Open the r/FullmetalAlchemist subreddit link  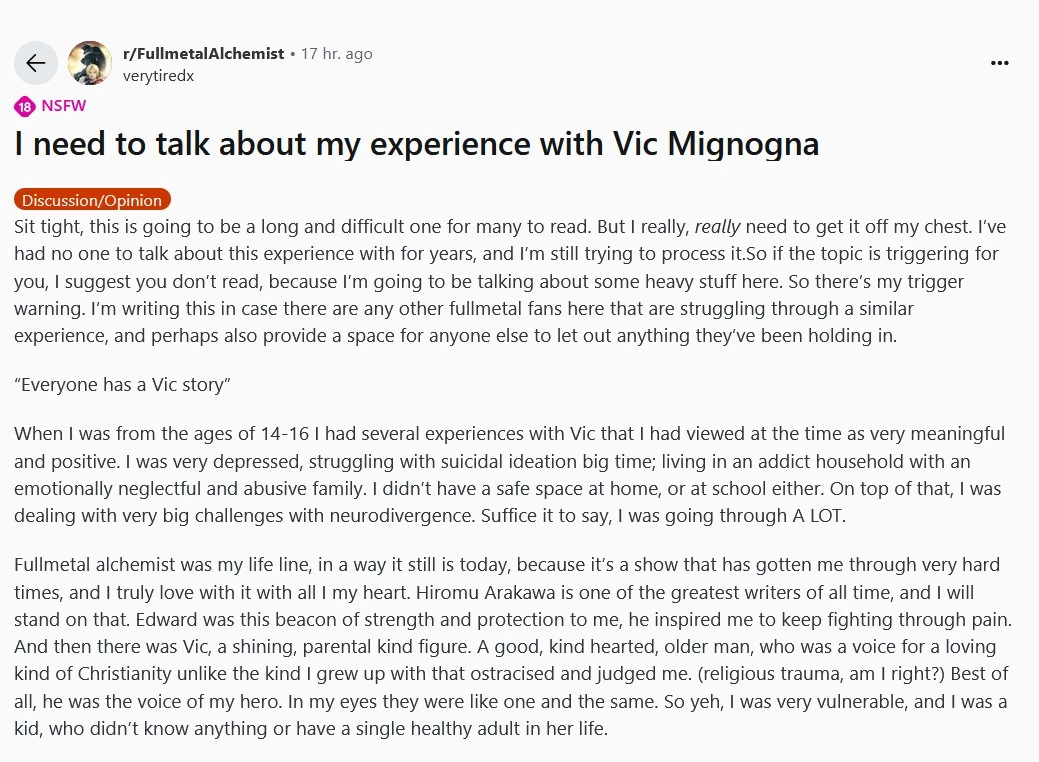[203, 54]
